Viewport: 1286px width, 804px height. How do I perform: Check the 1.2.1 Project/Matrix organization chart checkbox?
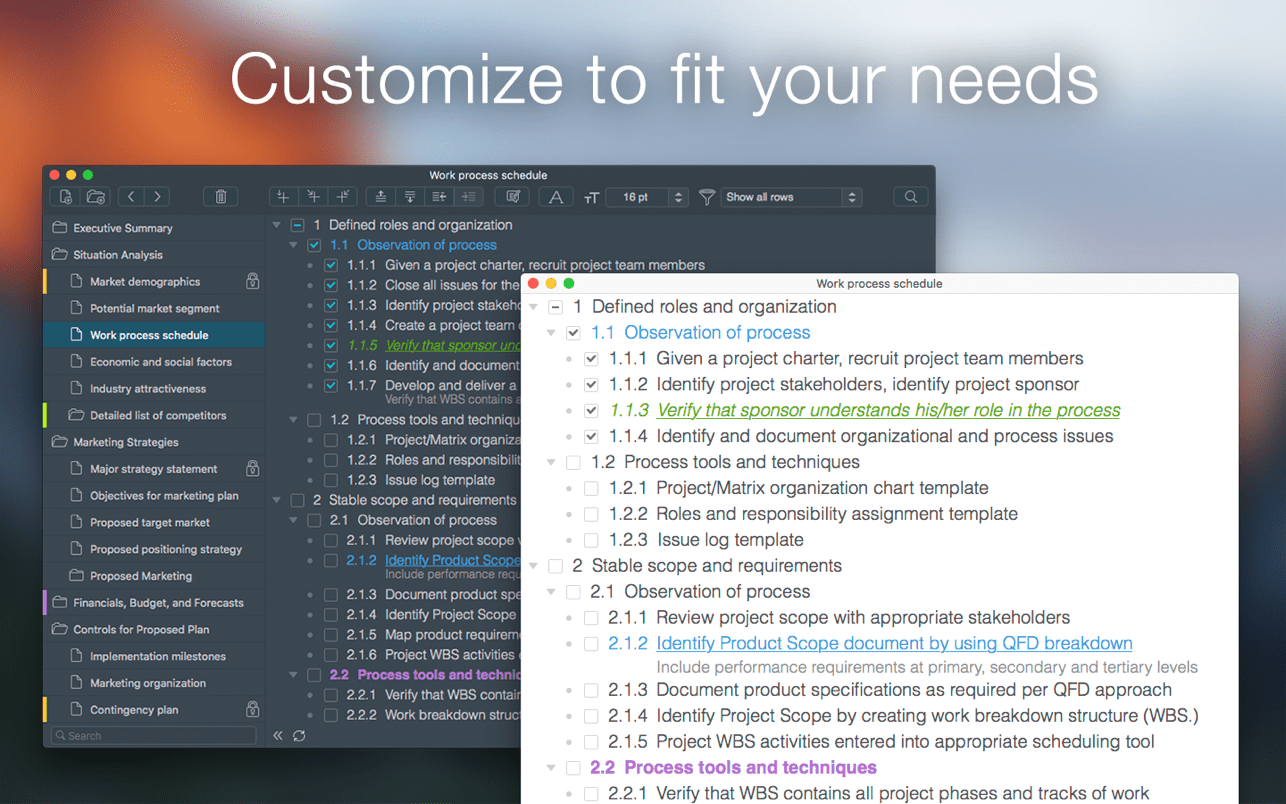[591, 489]
